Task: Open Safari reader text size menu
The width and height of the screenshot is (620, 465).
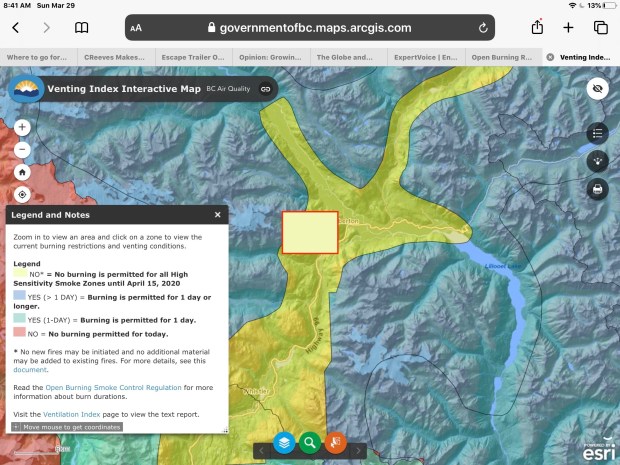Action: pos(136,28)
